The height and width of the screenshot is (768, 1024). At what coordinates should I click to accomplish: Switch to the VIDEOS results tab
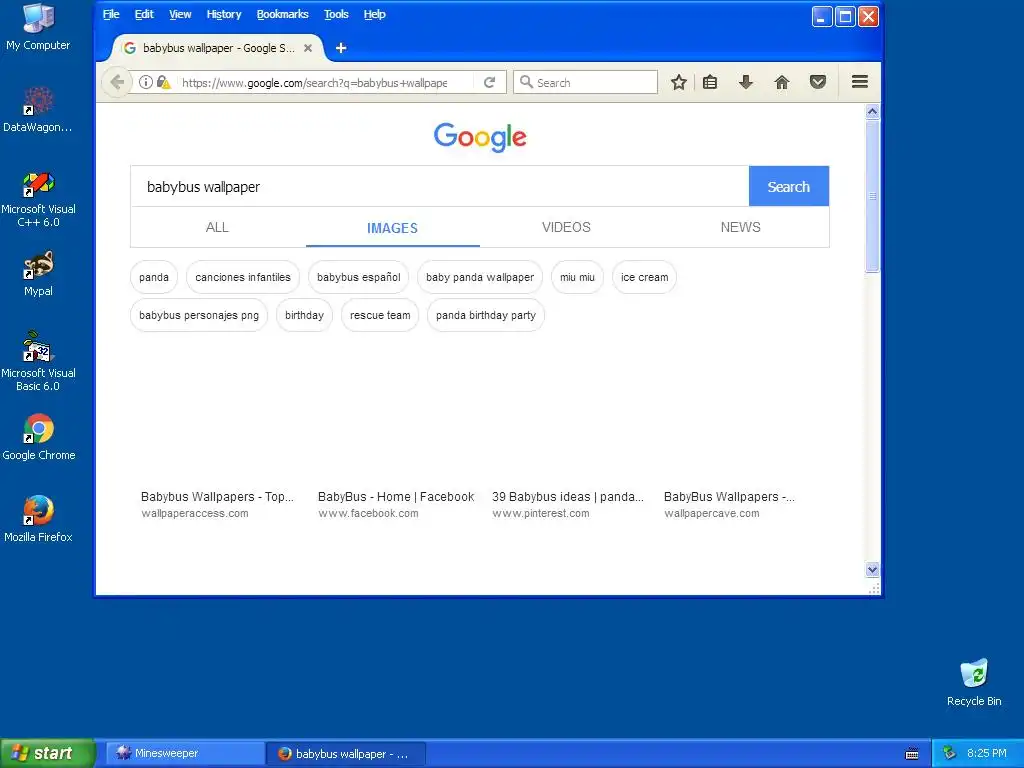coord(566,227)
